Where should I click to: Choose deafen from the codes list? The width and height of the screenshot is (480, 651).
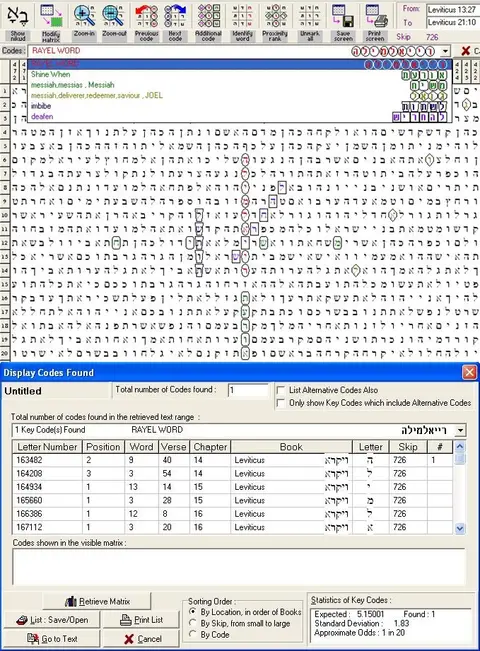click(x=240, y=117)
